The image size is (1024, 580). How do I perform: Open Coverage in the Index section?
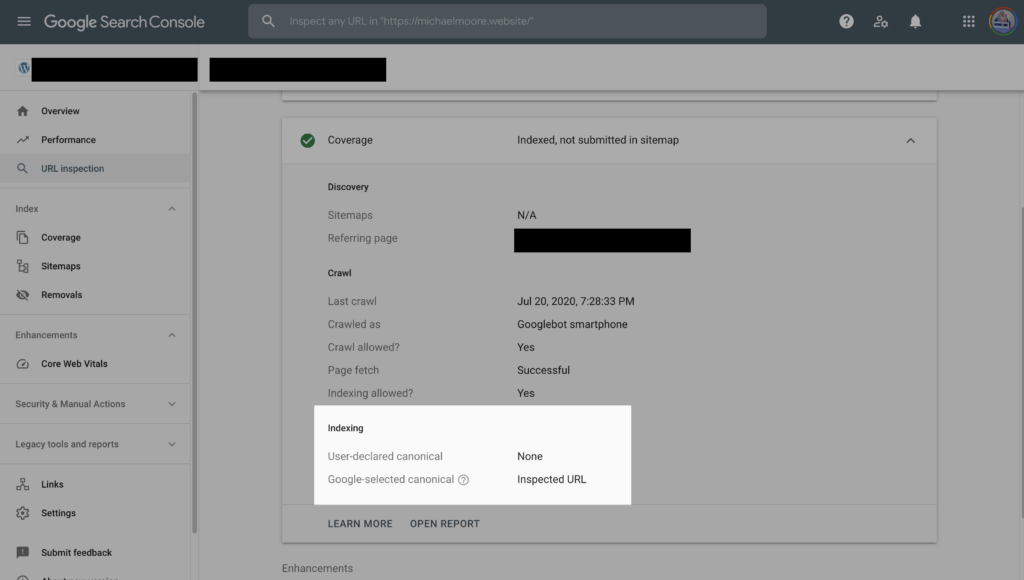[x=95, y=238]
